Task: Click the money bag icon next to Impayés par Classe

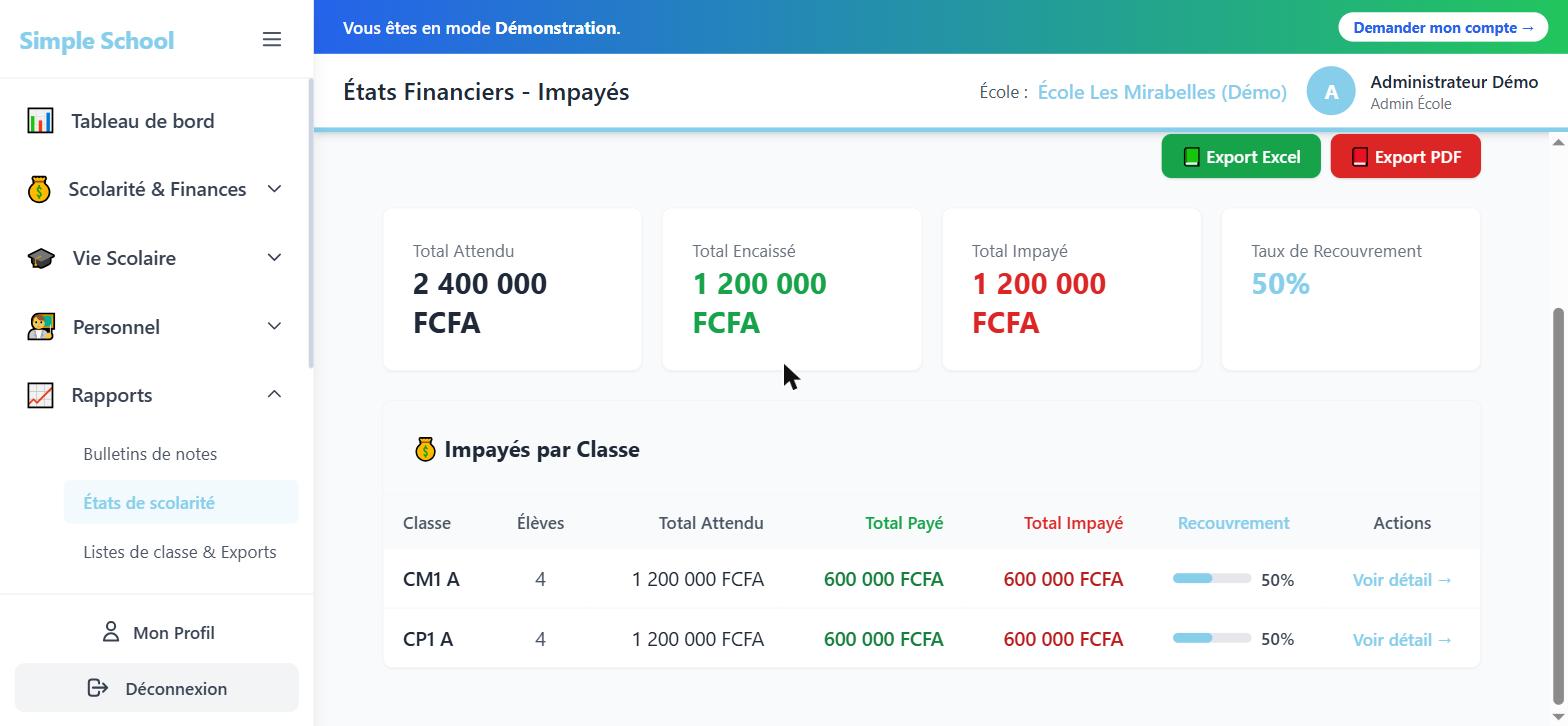Action: 425,450
